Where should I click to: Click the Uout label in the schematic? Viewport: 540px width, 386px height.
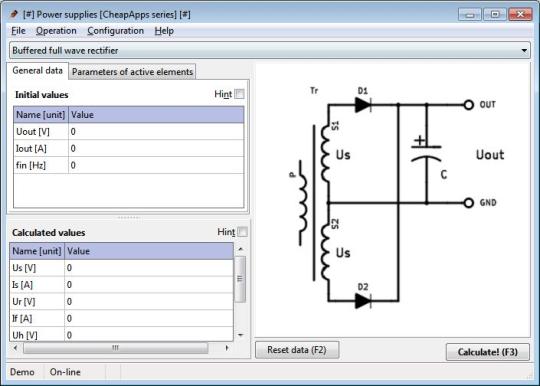point(490,155)
